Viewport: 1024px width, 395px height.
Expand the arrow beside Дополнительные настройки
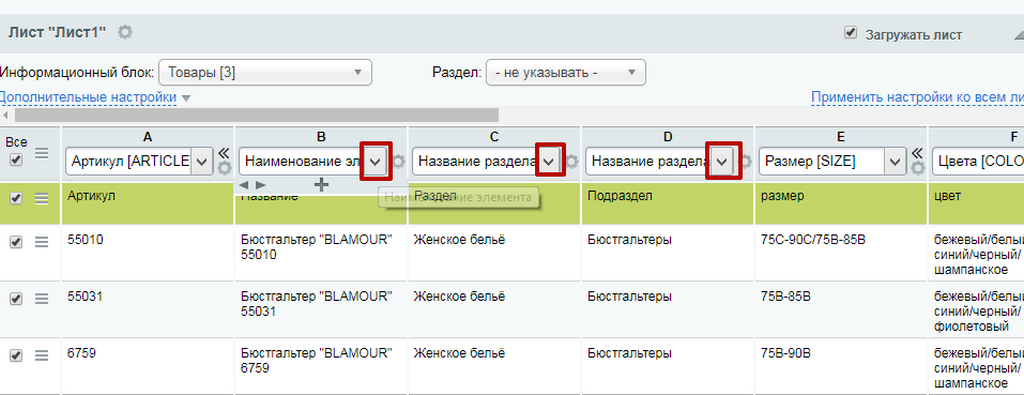pos(185,99)
